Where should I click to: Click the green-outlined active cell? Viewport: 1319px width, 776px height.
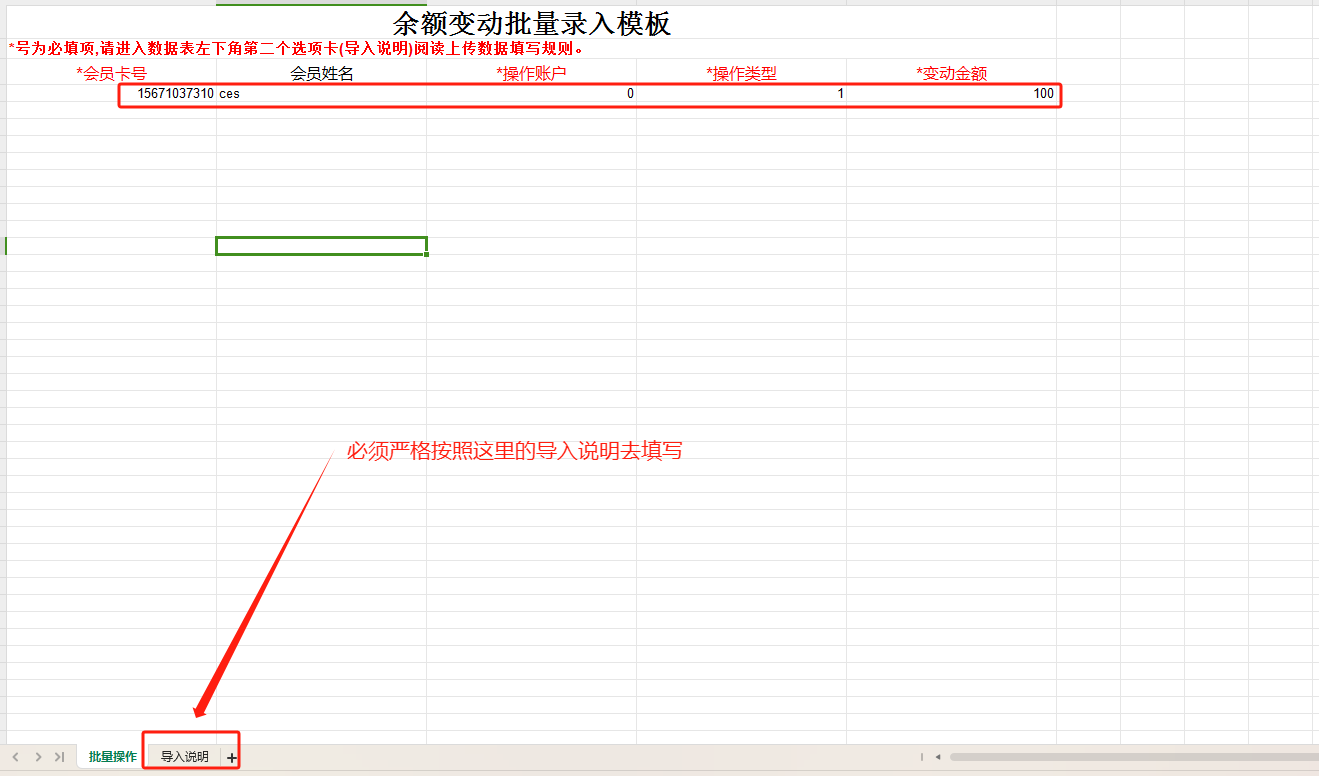pos(321,246)
